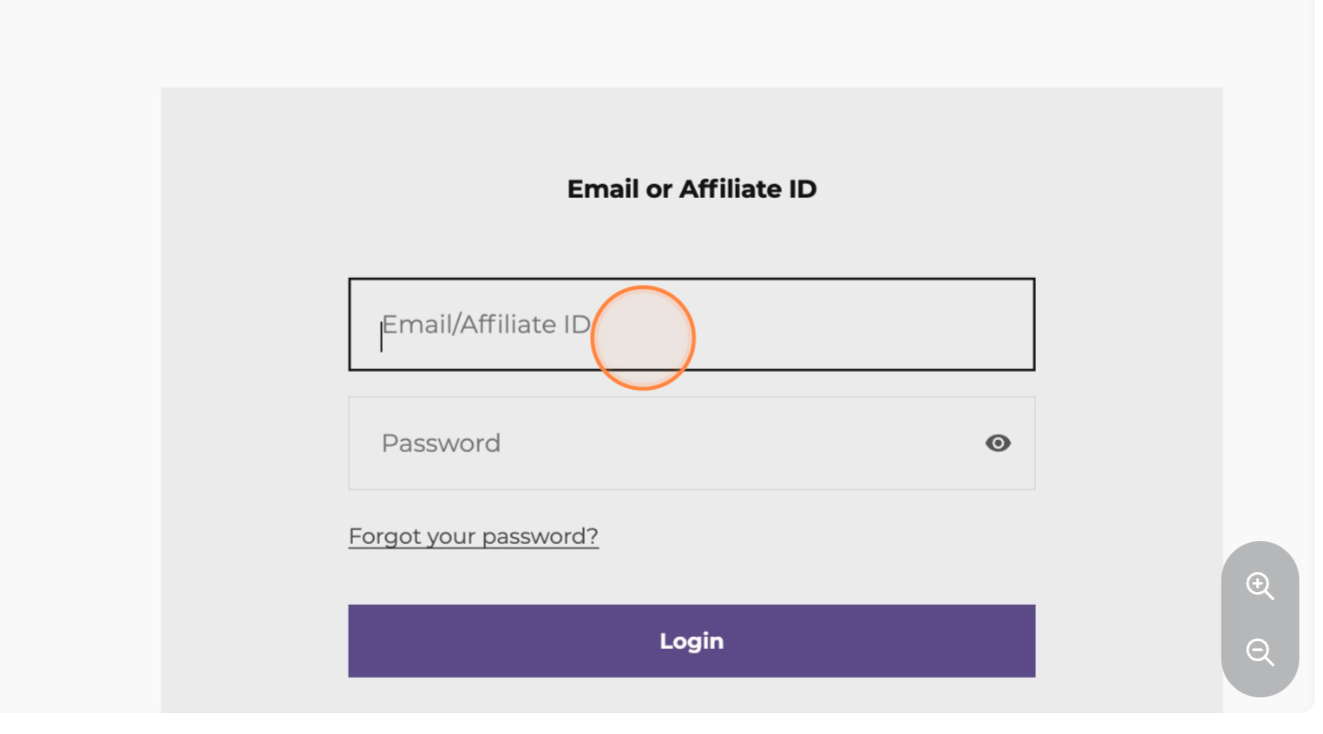Show the typed password via eye icon

coord(997,443)
